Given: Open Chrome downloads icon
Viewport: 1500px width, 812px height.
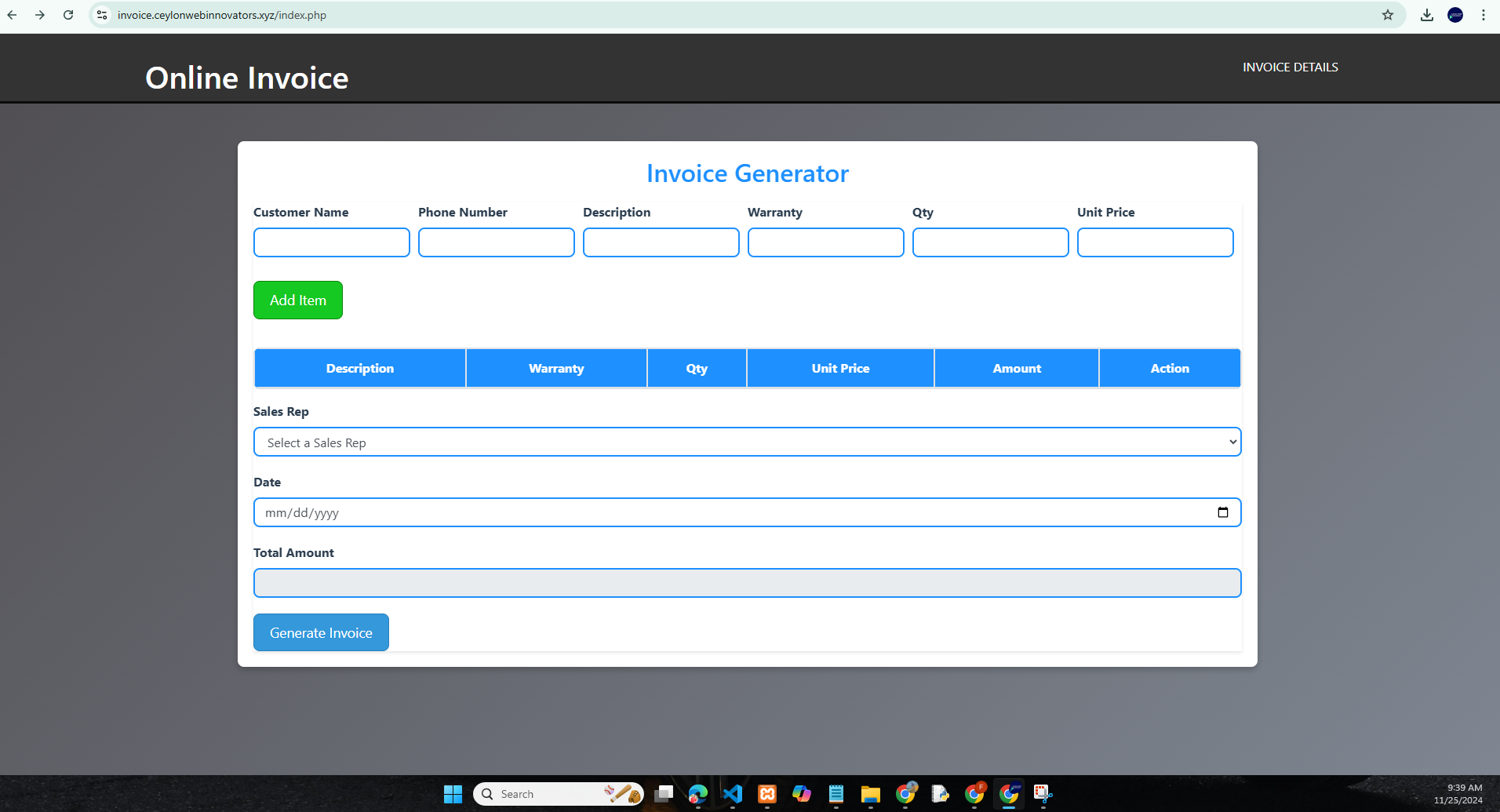Looking at the screenshot, I should point(1427,15).
